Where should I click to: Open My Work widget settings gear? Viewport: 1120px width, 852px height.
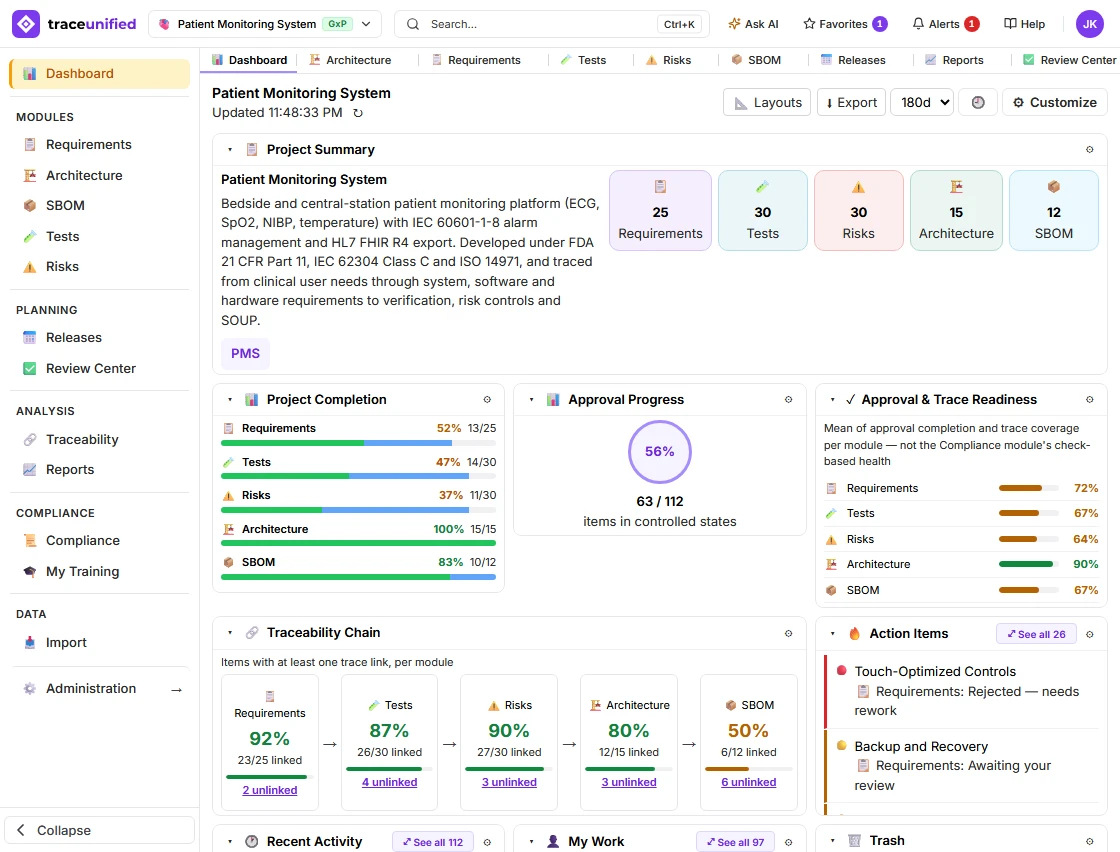click(789, 842)
